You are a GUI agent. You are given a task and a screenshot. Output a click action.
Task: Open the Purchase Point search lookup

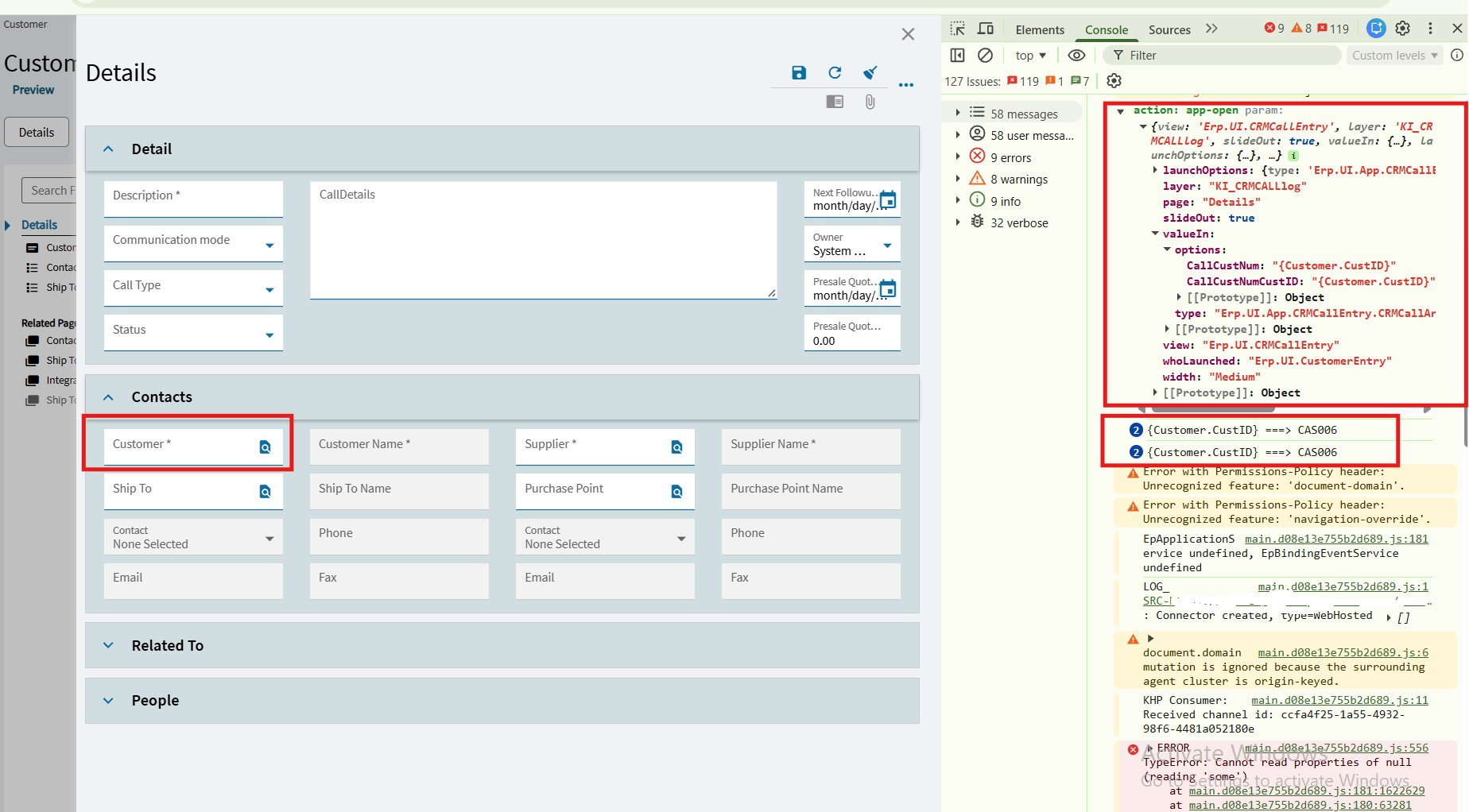(x=677, y=492)
